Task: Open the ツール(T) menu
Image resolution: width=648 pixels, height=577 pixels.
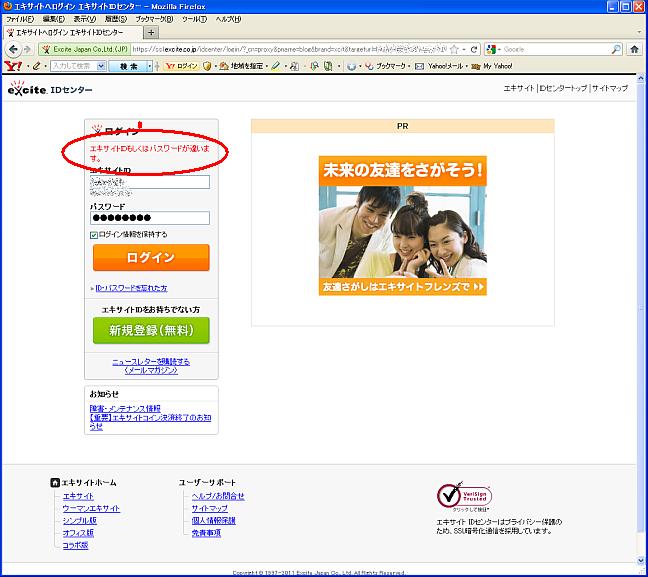Action: (194, 19)
